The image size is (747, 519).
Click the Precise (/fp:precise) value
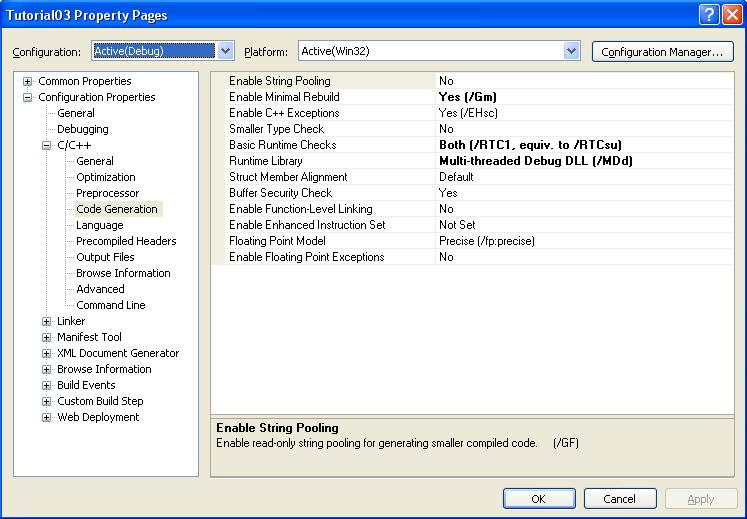click(x=487, y=241)
